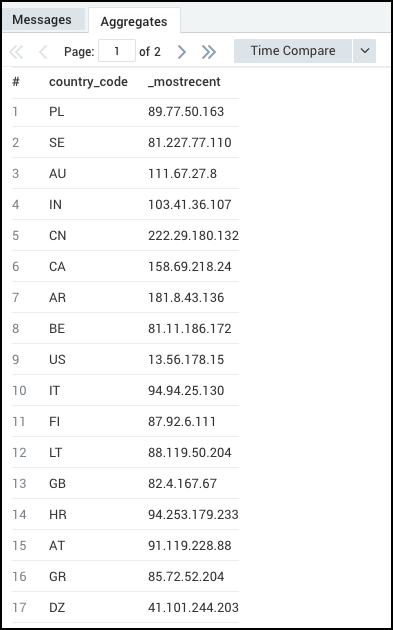Click the page number input field

tap(117, 51)
